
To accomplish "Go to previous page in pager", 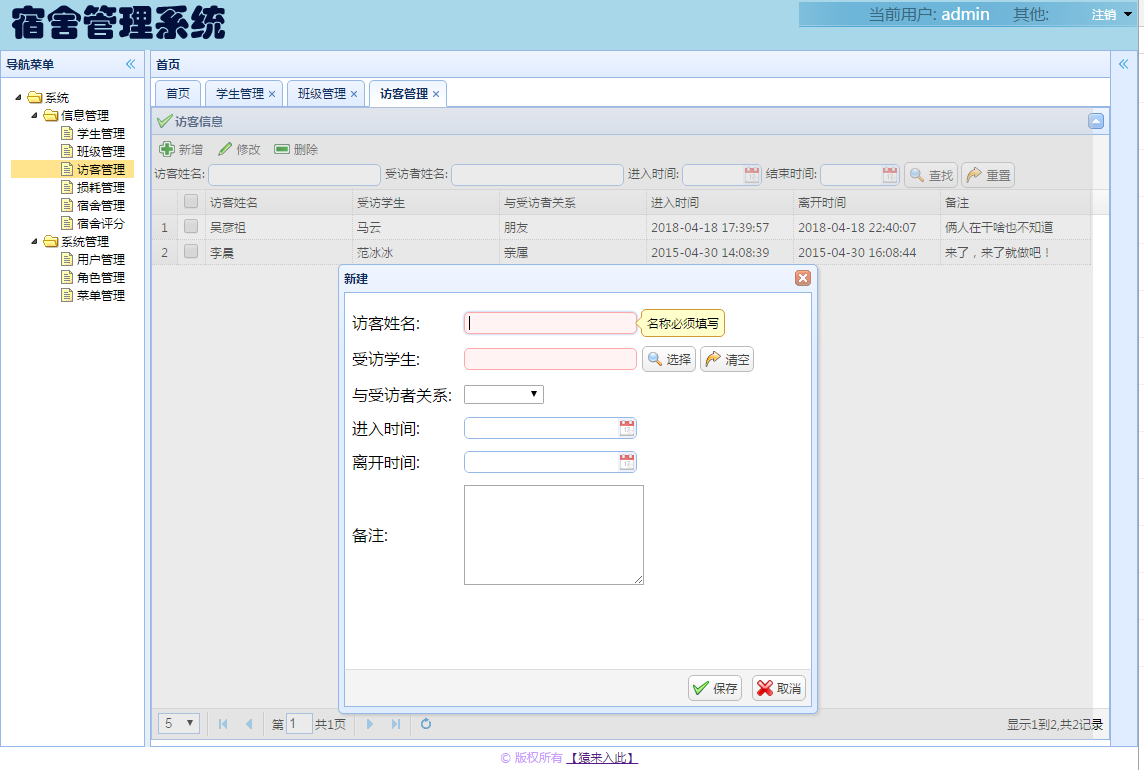I will coord(249,724).
